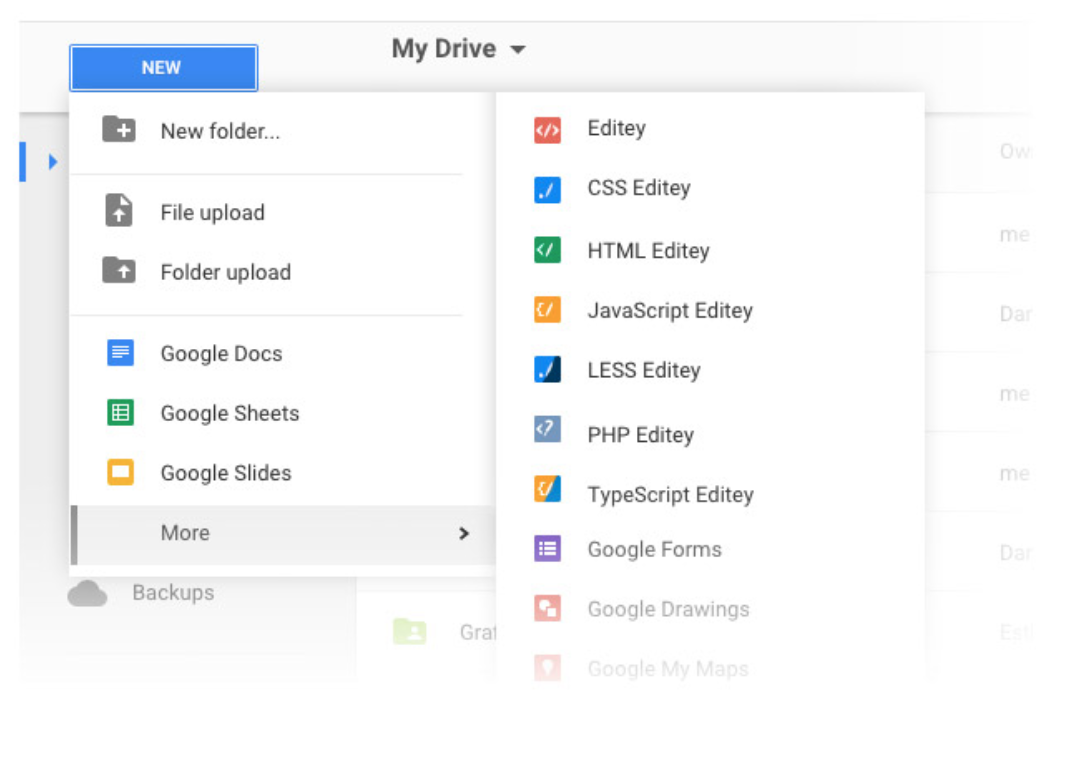Click the yellow Google Slides icon

[x=121, y=472]
